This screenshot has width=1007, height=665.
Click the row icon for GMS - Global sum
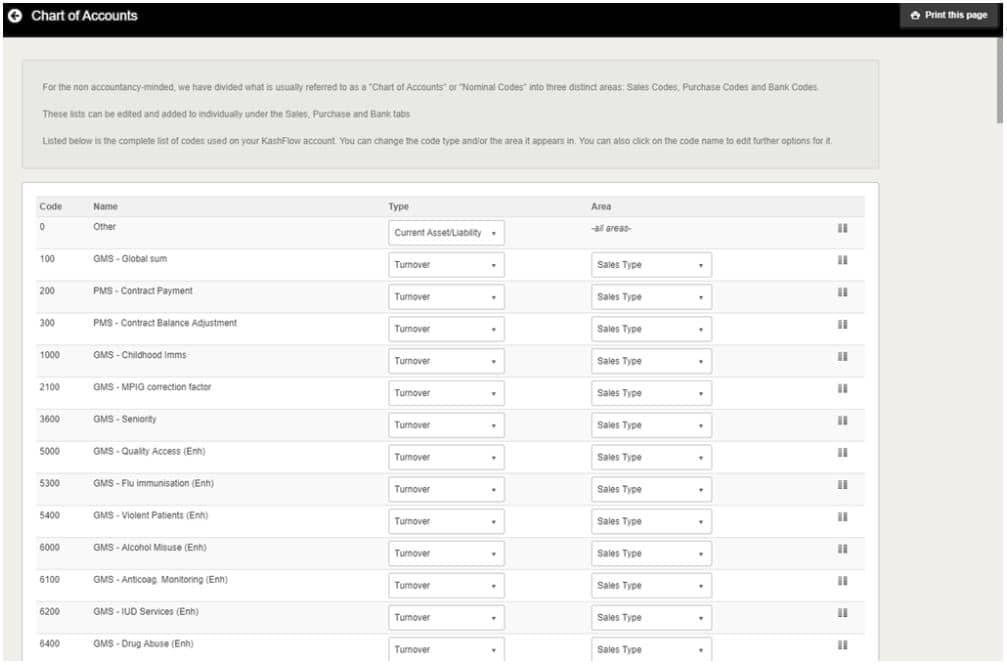843,260
